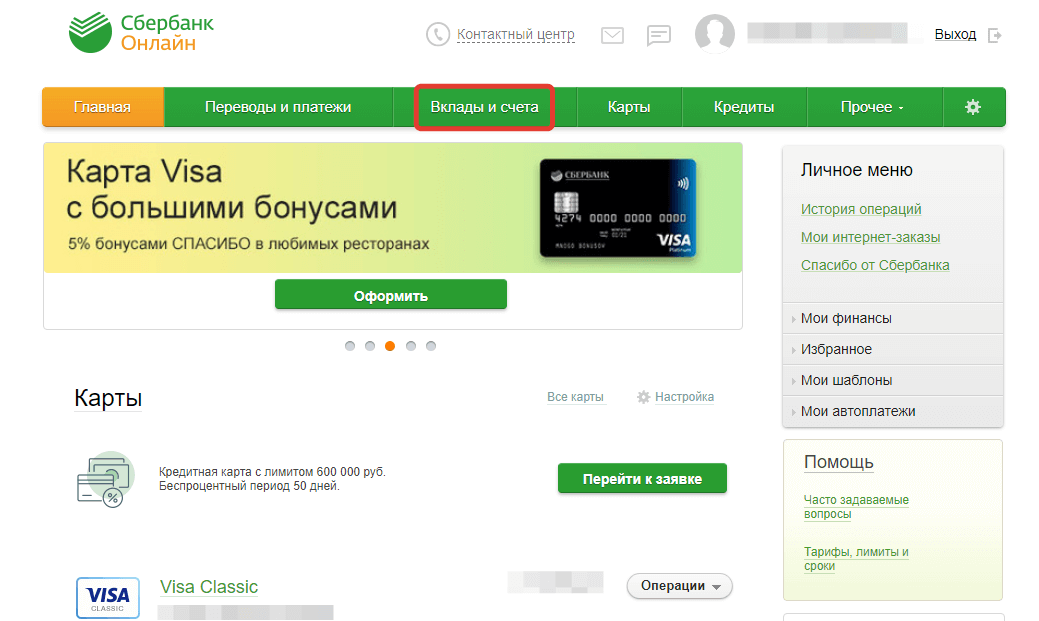Select the fifth banner slide dot

click(x=431, y=346)
